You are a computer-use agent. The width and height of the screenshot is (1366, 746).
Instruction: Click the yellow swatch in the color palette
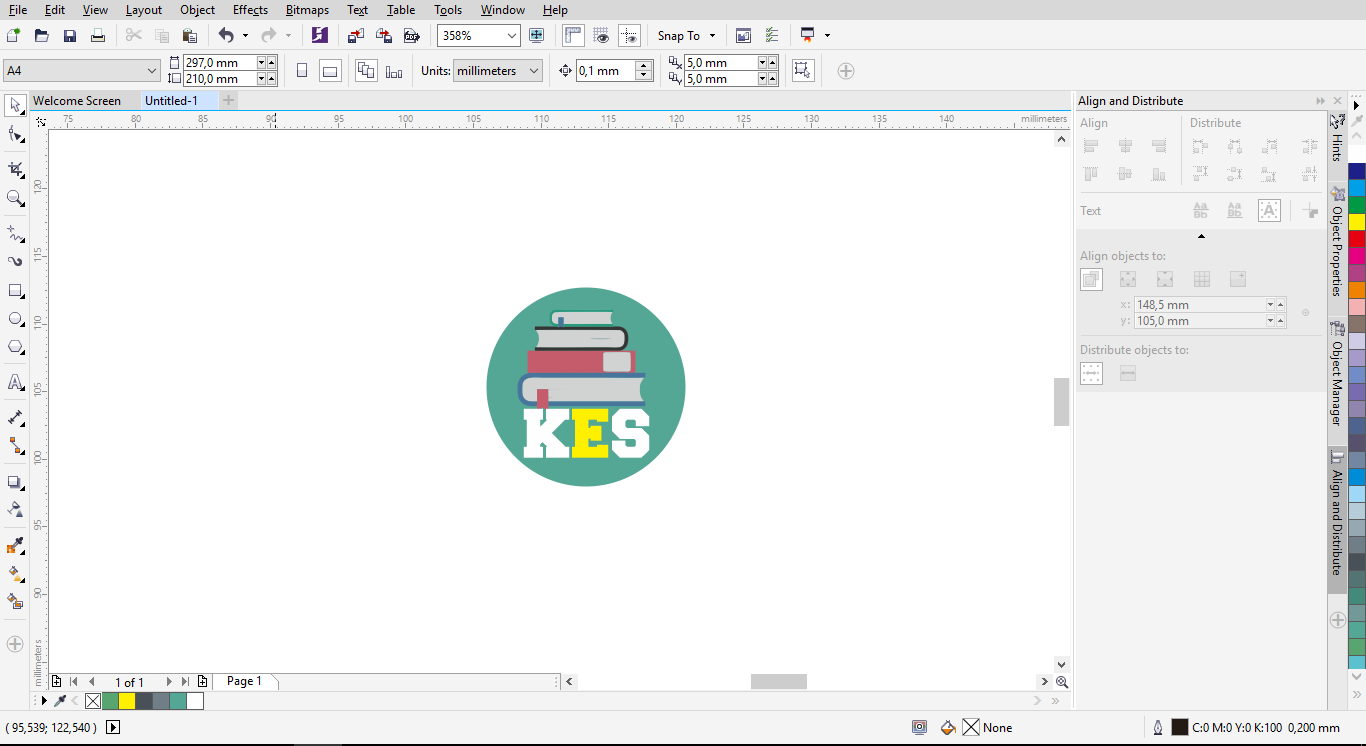tap(1357, 222)
